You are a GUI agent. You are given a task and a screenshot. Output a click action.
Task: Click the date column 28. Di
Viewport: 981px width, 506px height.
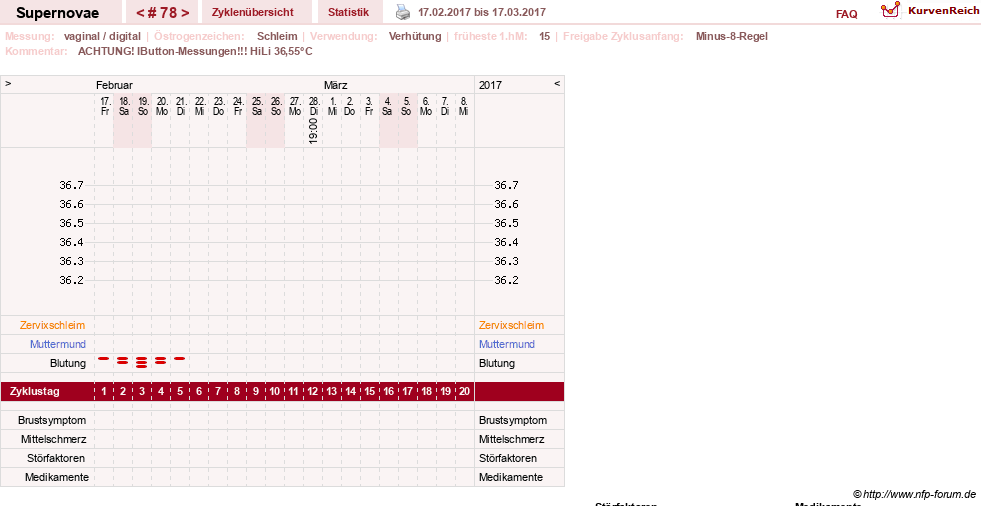coord(313,106)
